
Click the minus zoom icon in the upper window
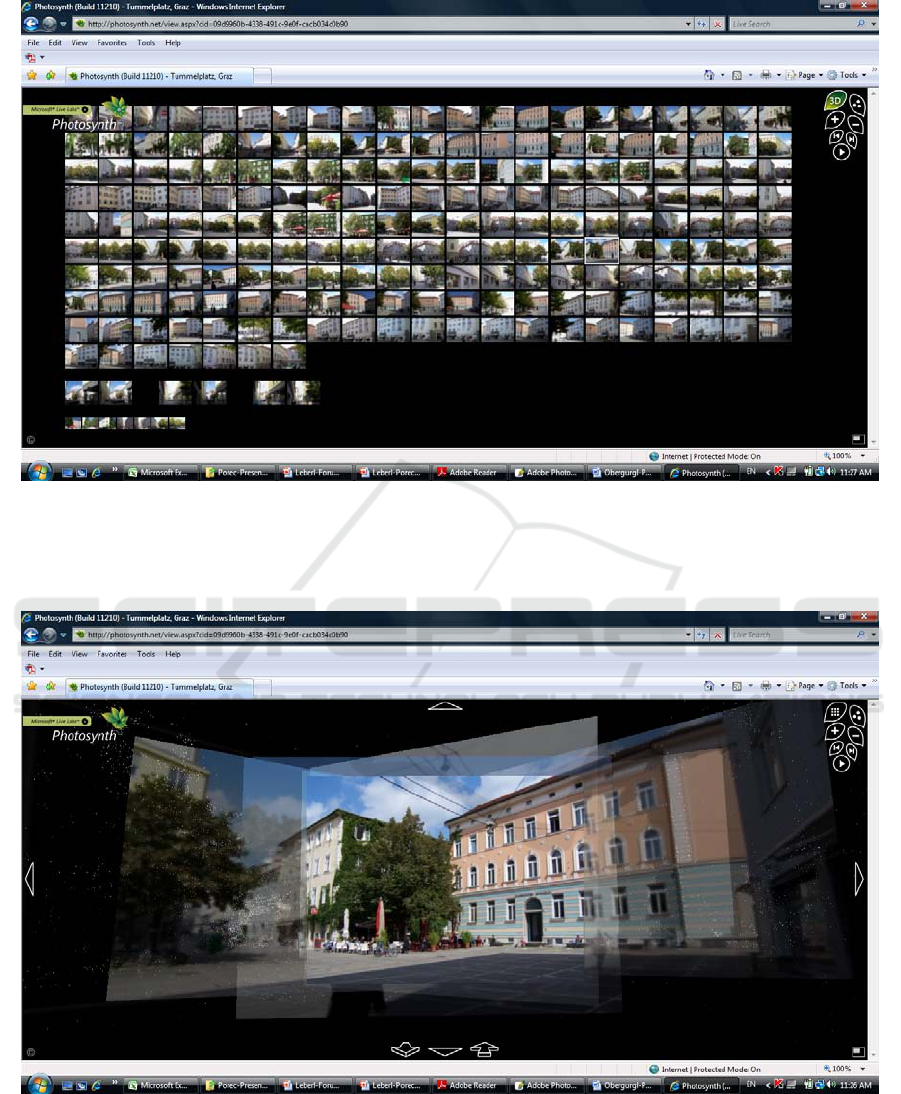856,125
